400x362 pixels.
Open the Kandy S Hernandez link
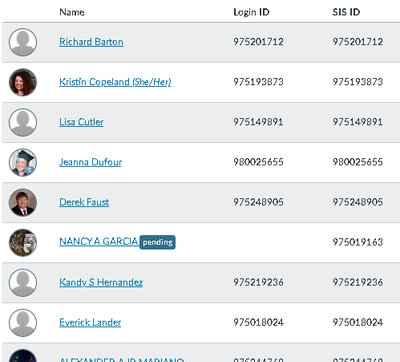[x=101, y=282]
